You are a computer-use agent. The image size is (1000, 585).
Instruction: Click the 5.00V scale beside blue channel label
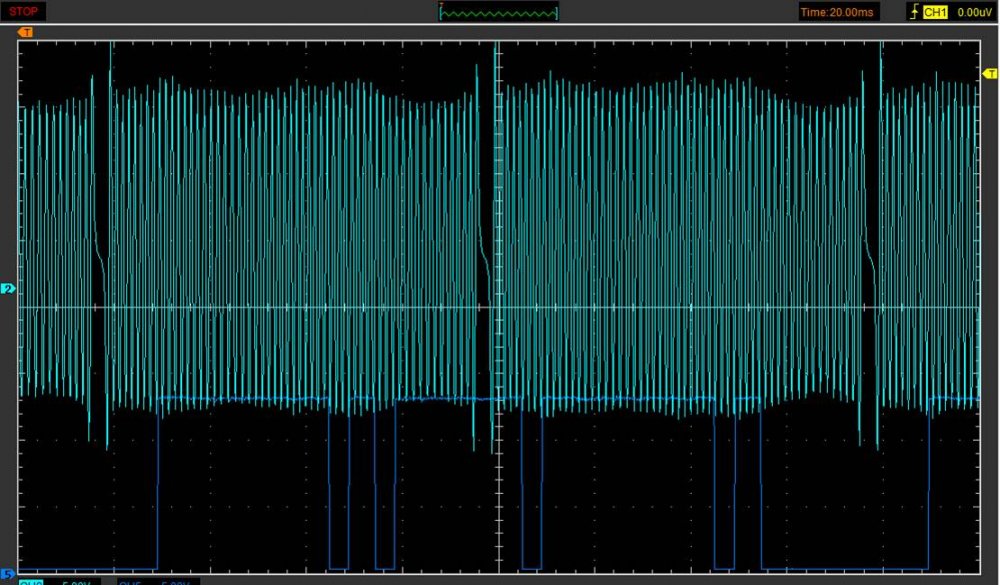click(x=178, y=581)
